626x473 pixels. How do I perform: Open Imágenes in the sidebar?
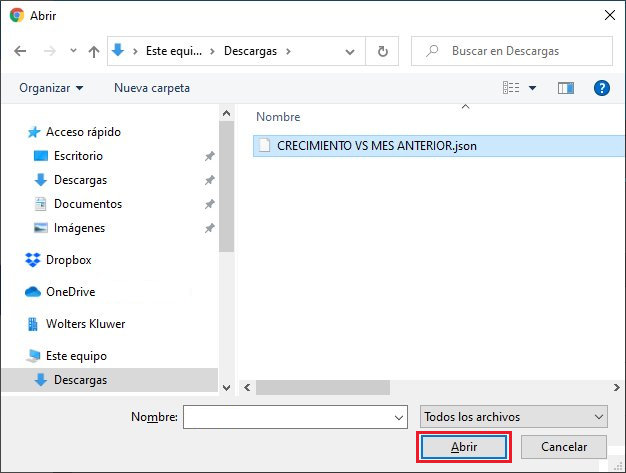coord(79,228)
